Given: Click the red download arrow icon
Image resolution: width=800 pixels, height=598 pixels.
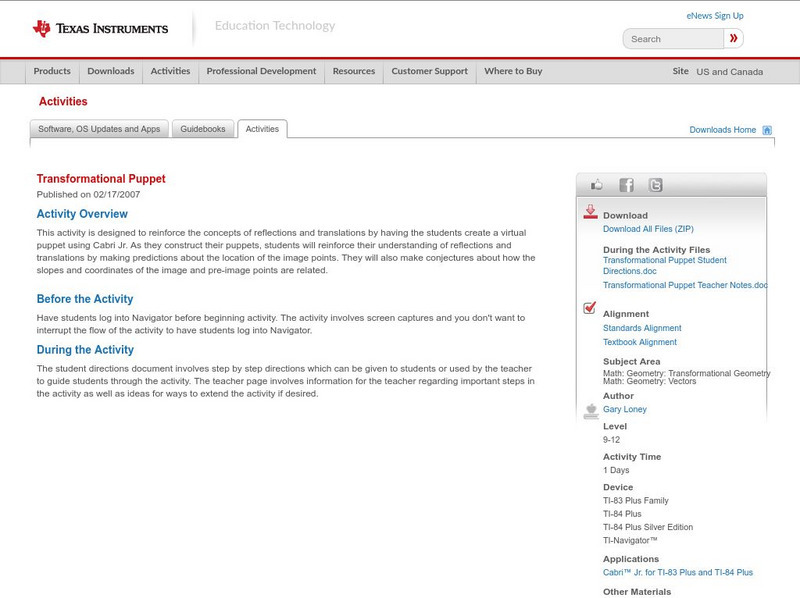Looking at the screenshot, I should coord(590,212).
